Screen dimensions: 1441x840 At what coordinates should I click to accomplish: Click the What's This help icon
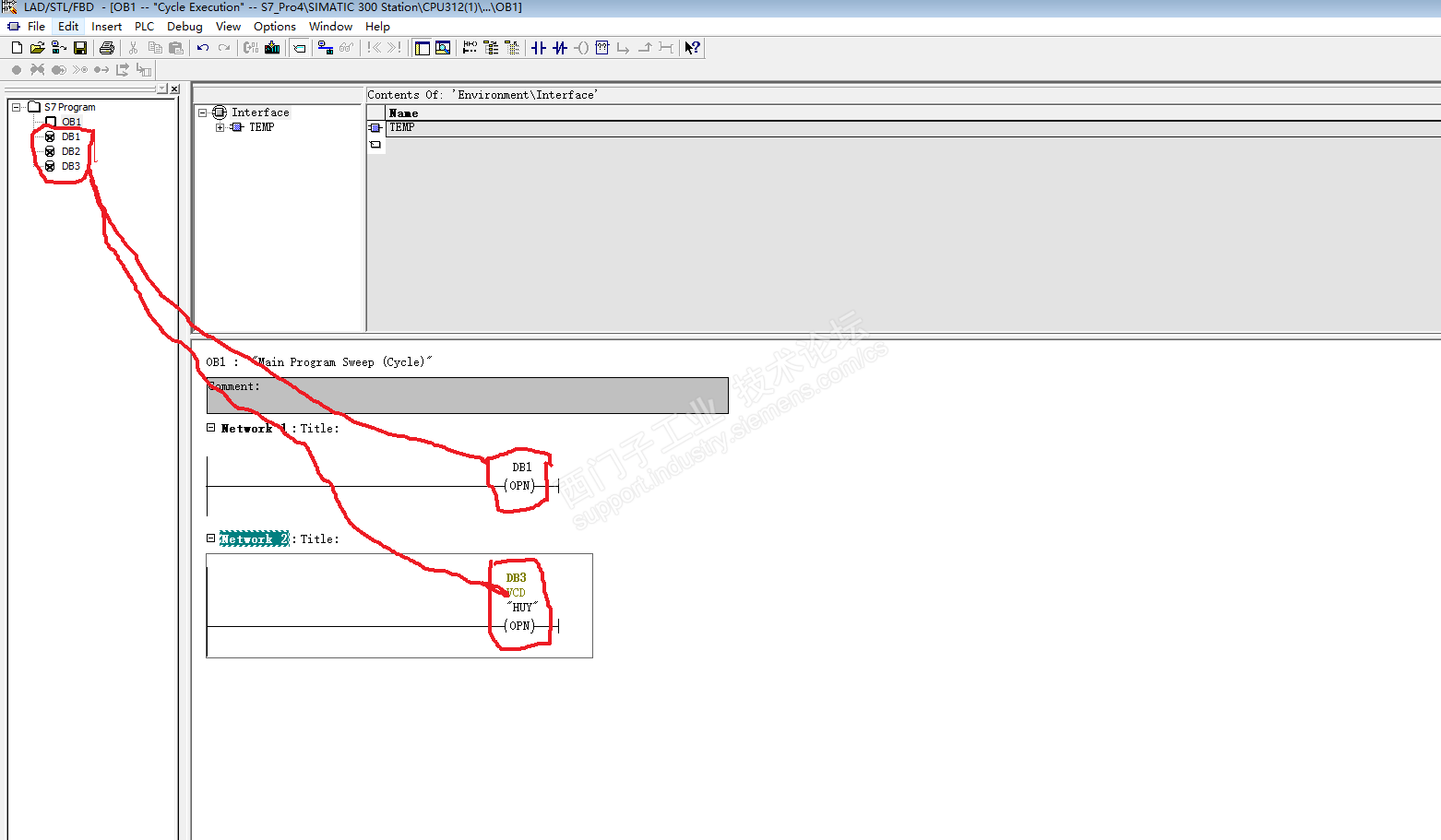click(x=693, y=48)
